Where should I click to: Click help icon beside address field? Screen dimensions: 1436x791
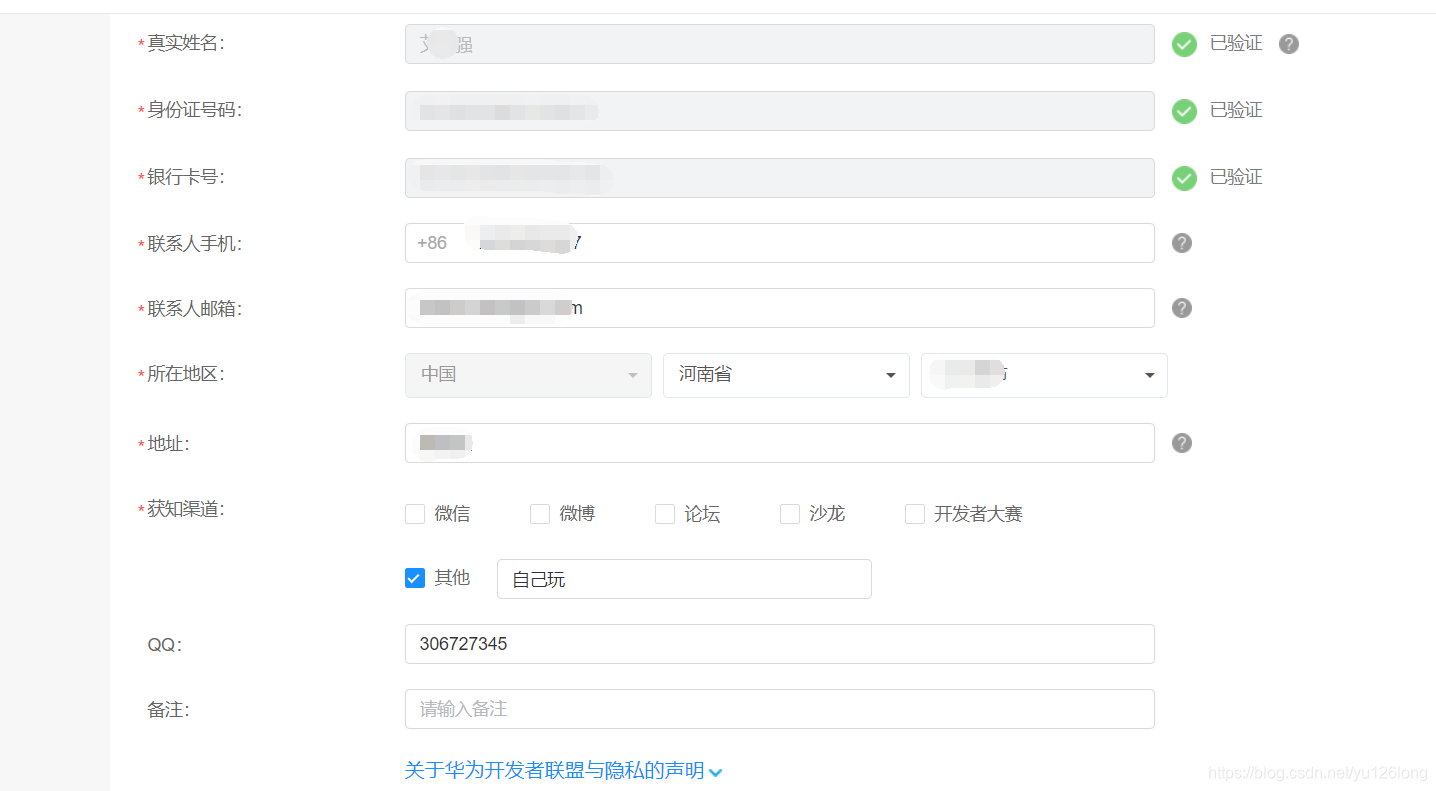1182,443
